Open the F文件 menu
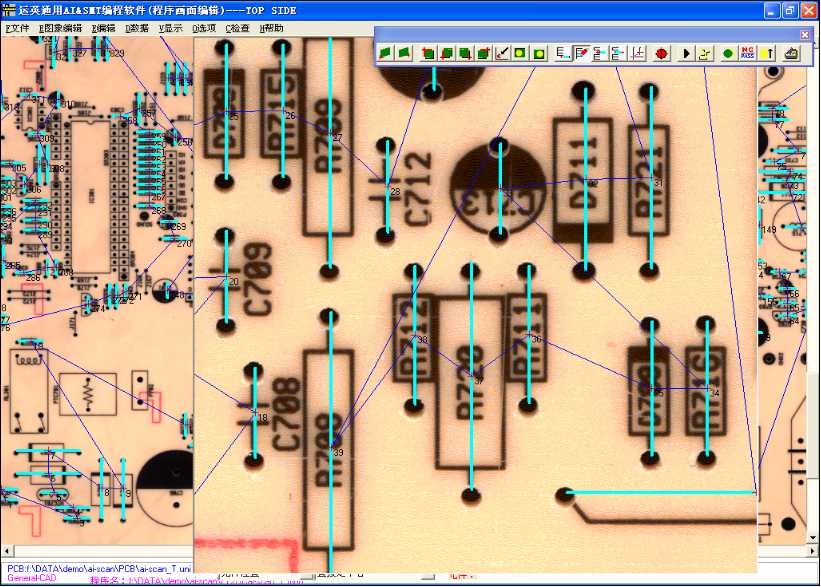The height and width of the screenshot is (587, 821). tap(17, 28)
